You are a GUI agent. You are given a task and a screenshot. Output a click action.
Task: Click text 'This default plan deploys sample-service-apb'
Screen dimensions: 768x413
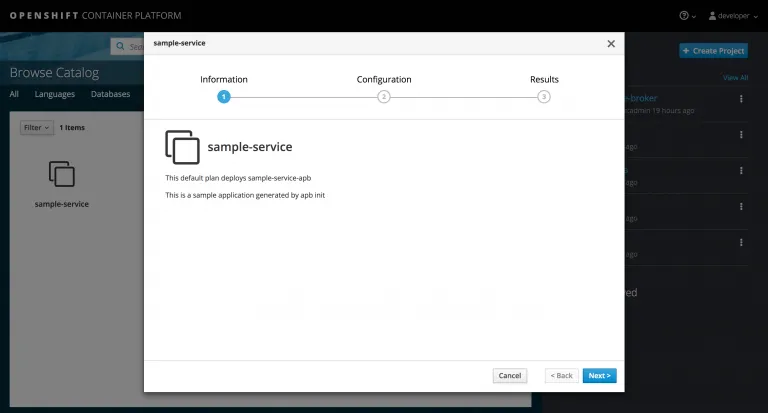(x=238, y=178)
